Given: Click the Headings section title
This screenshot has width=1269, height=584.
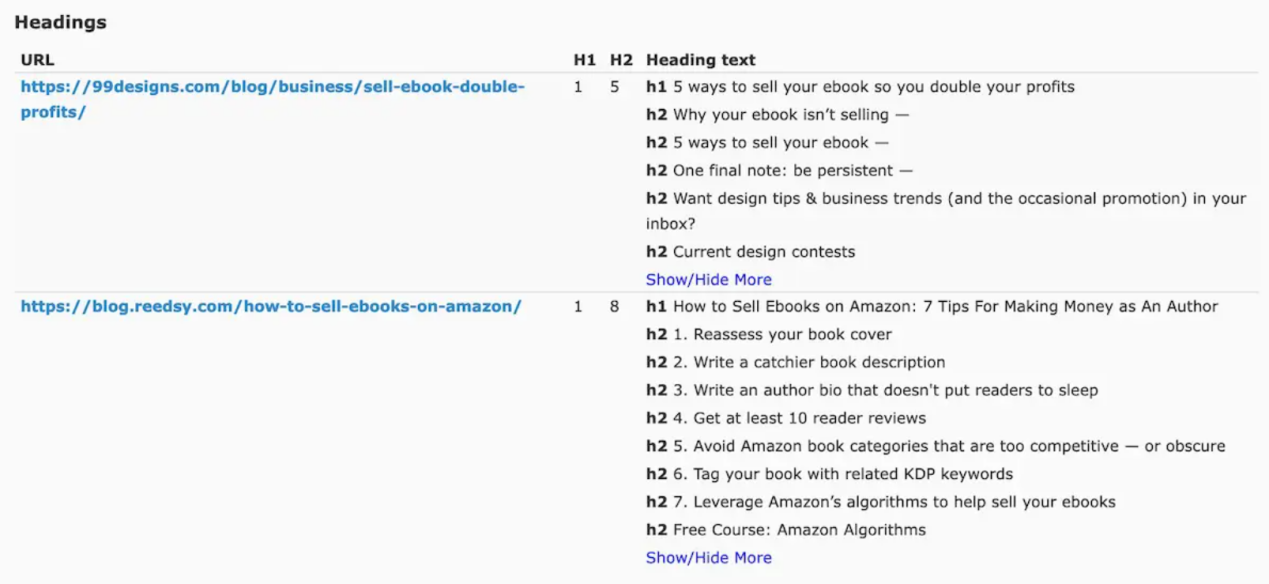Looking at the screenshot, I should tap(60, 22).
